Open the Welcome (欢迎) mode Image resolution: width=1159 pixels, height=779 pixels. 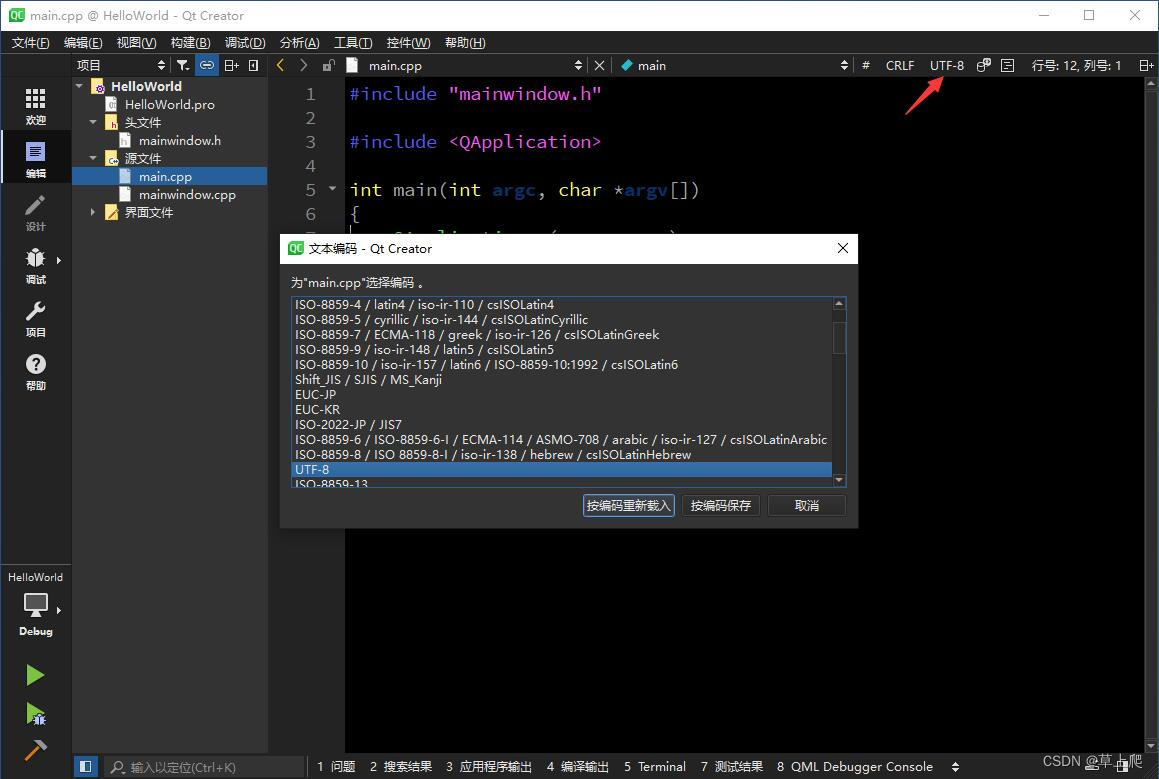coord(35,106)
